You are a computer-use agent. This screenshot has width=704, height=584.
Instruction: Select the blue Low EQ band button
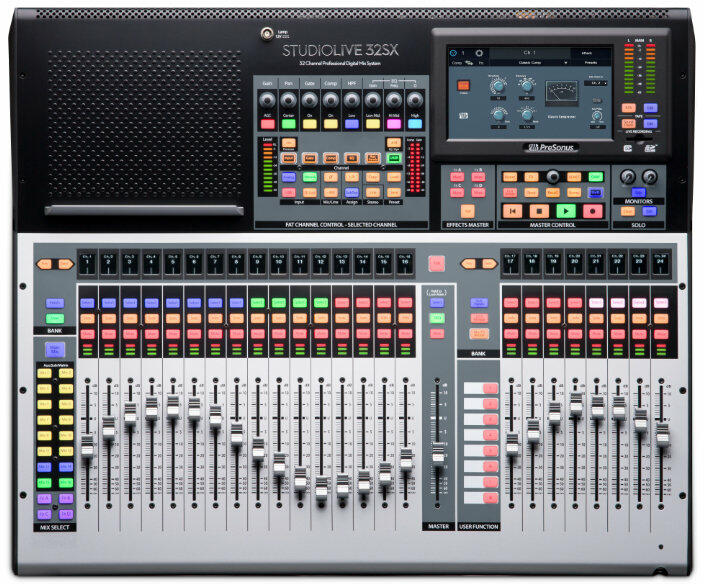pos(352,124)
